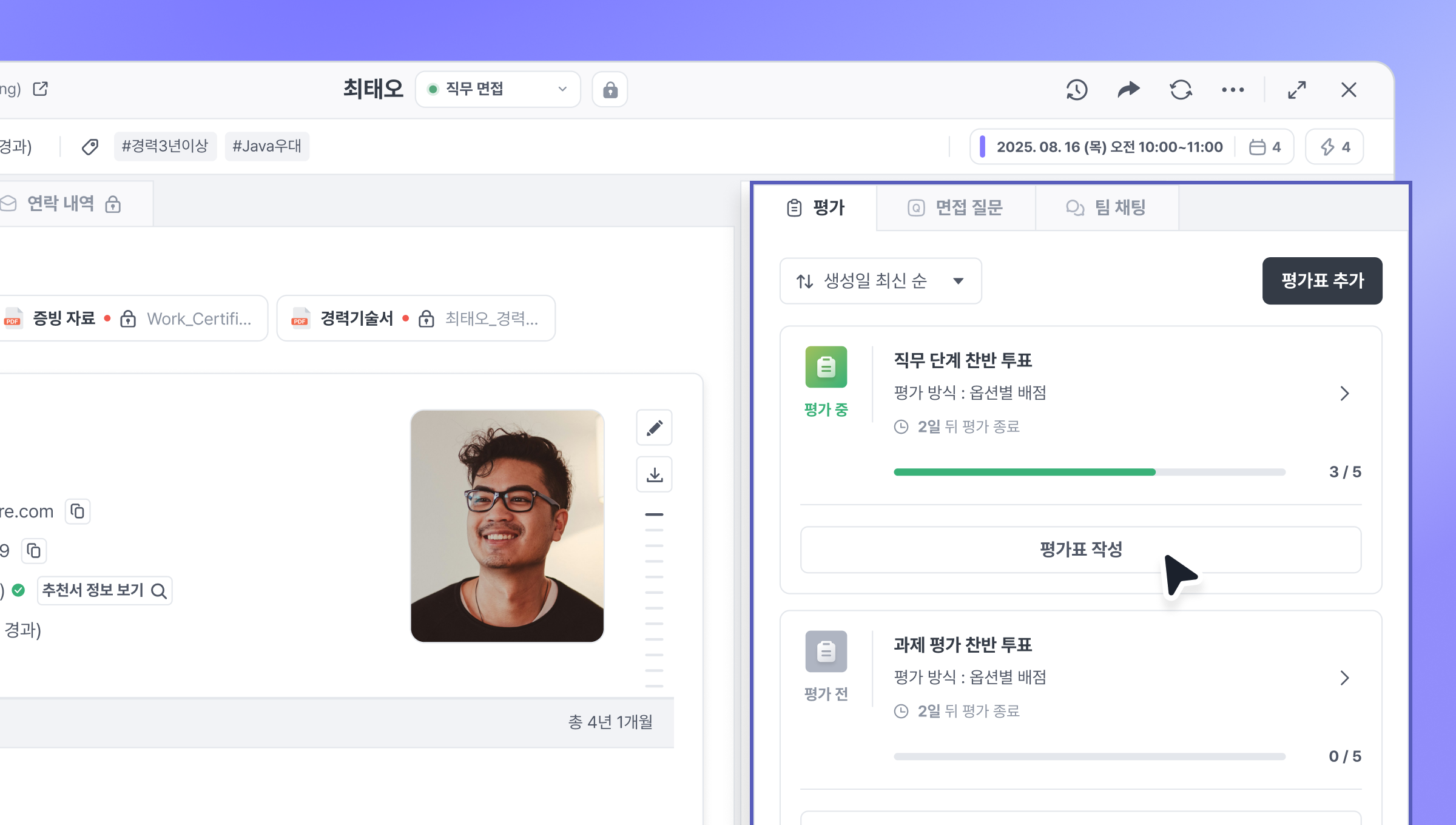Screen dimensions: 1456x825
Task: Click the candidate profile photo
Action: (x=507, y=525)
